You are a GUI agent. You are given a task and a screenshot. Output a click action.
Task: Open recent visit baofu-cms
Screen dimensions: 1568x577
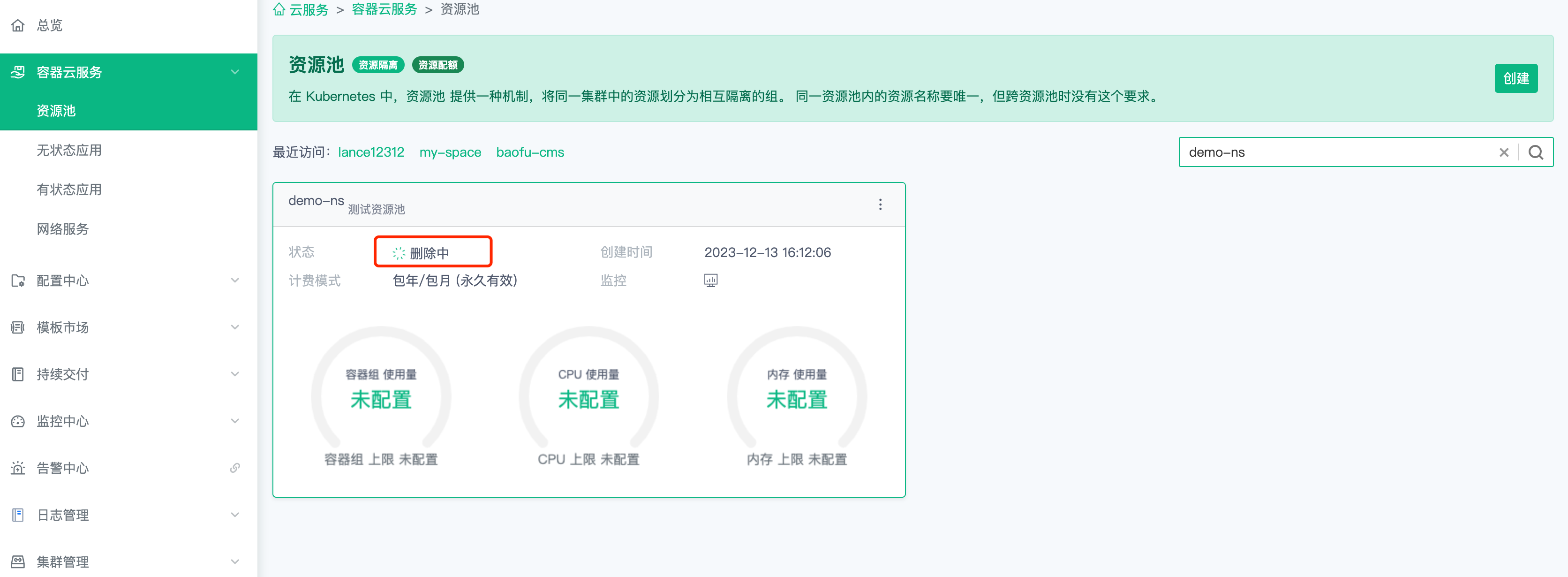529,152
